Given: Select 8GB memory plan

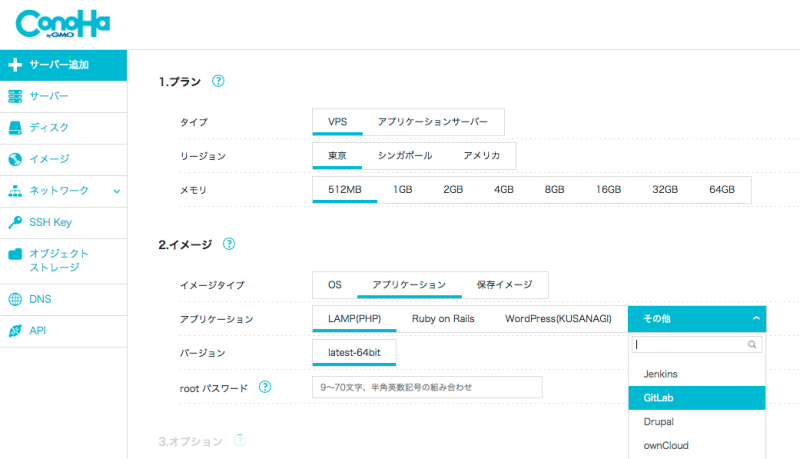Looking at the screenshot, I should point(555,190).
